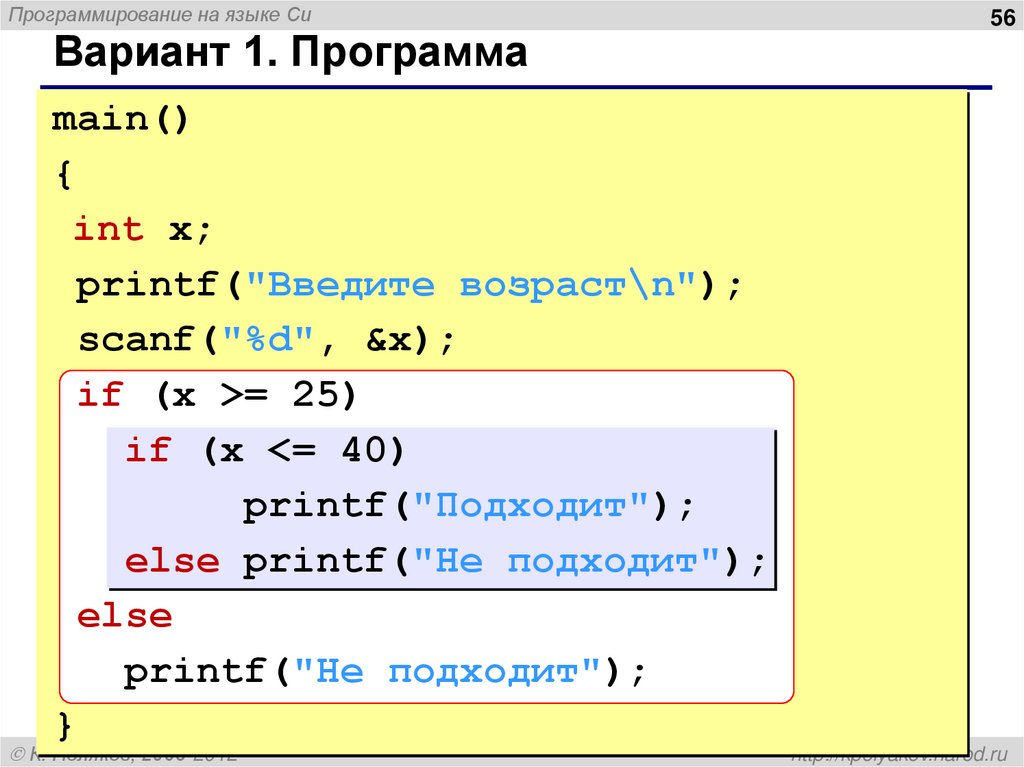Screen dimensions: 1024x767
Task: Click the header text "Программирование на языке Си"
Action: pos(160,14)
